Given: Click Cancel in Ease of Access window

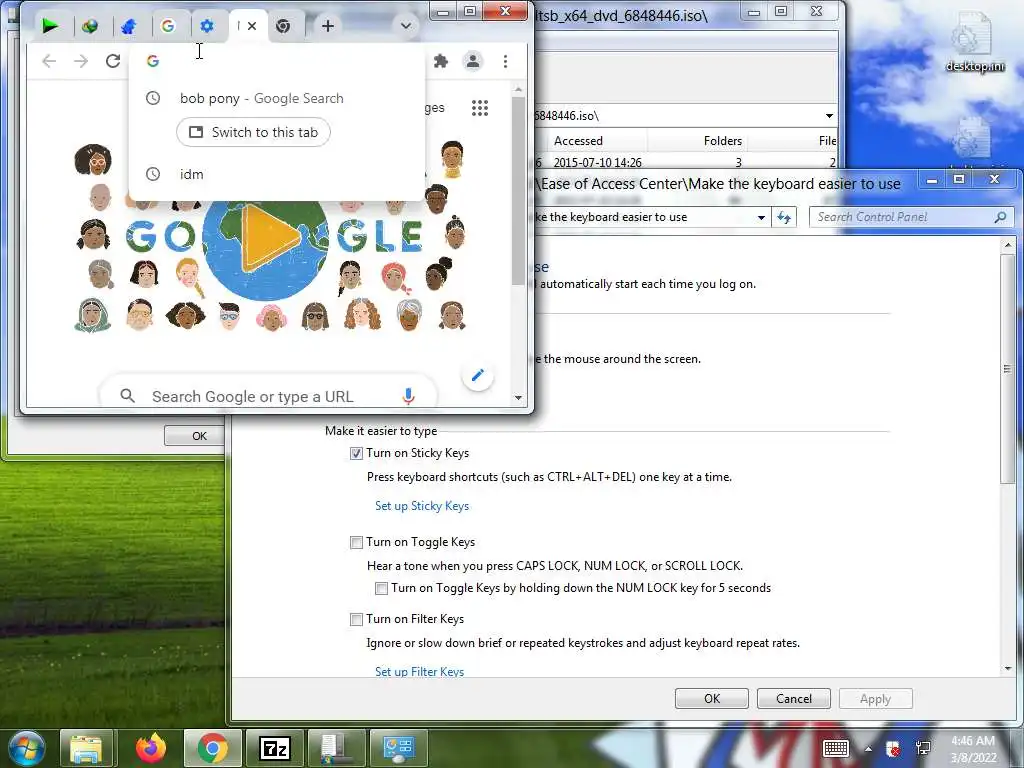Looking at the screenshot, I should point(793,698).
